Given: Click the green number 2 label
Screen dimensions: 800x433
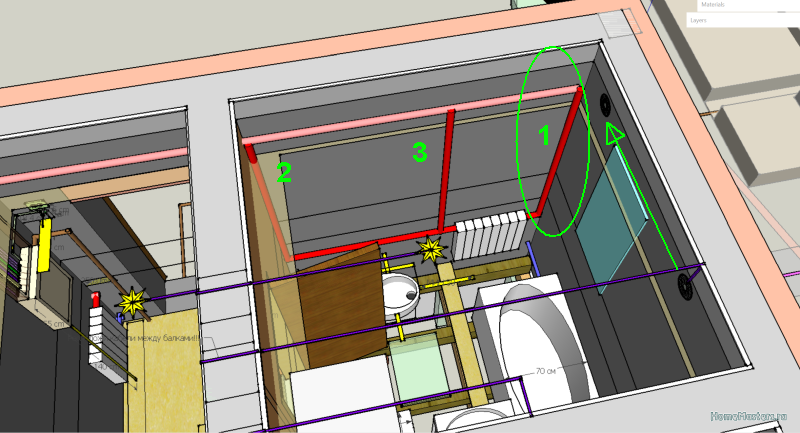Looking at the screenshot, I should point(285,172).
